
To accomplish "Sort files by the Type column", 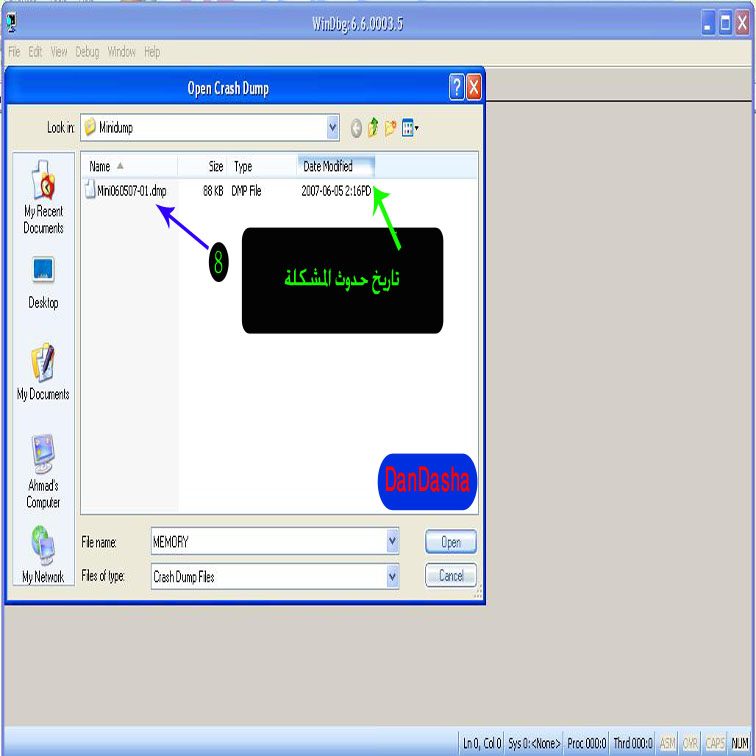I will click(262, 166).
